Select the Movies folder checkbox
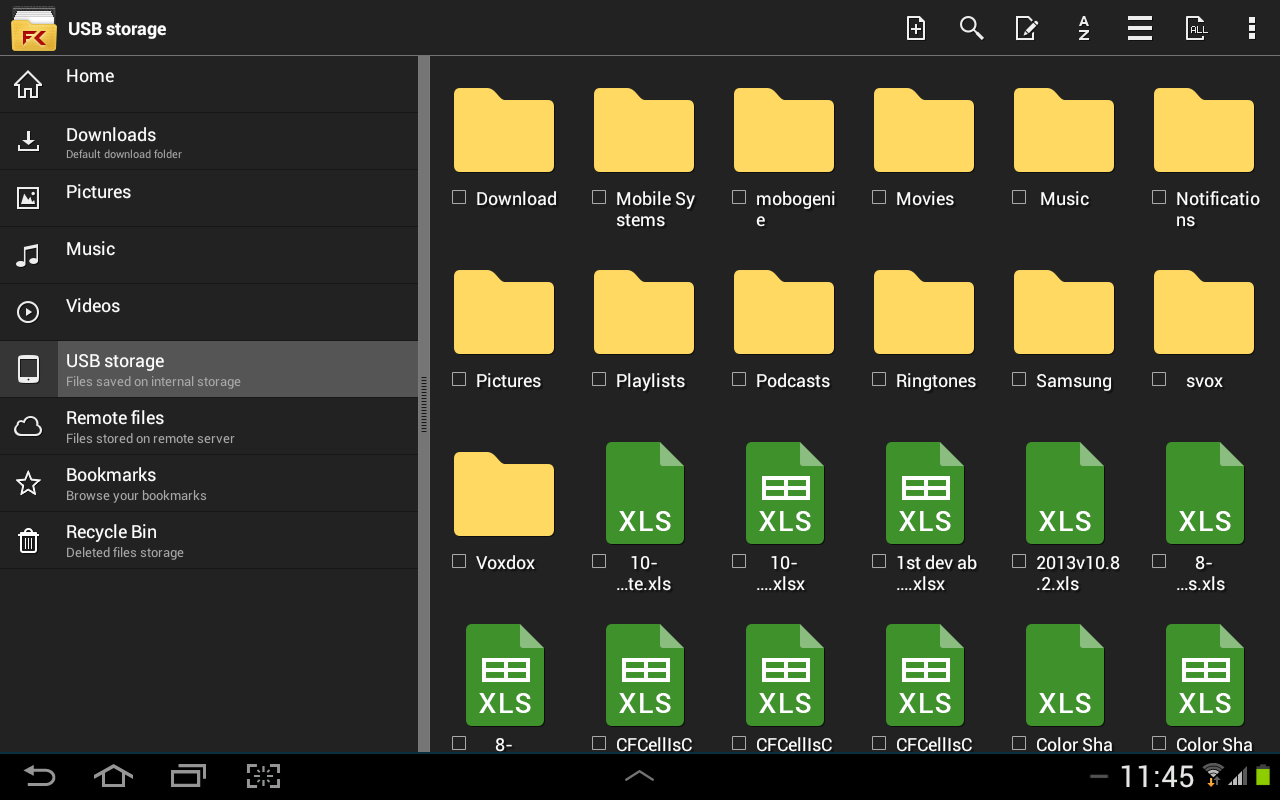Screen dimensions: 1280x800 pyautogui.click(x=879, y=197)
